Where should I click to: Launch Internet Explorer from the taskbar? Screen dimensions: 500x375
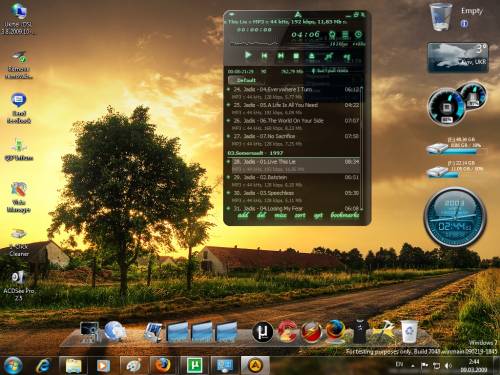[x=43, y=366]
